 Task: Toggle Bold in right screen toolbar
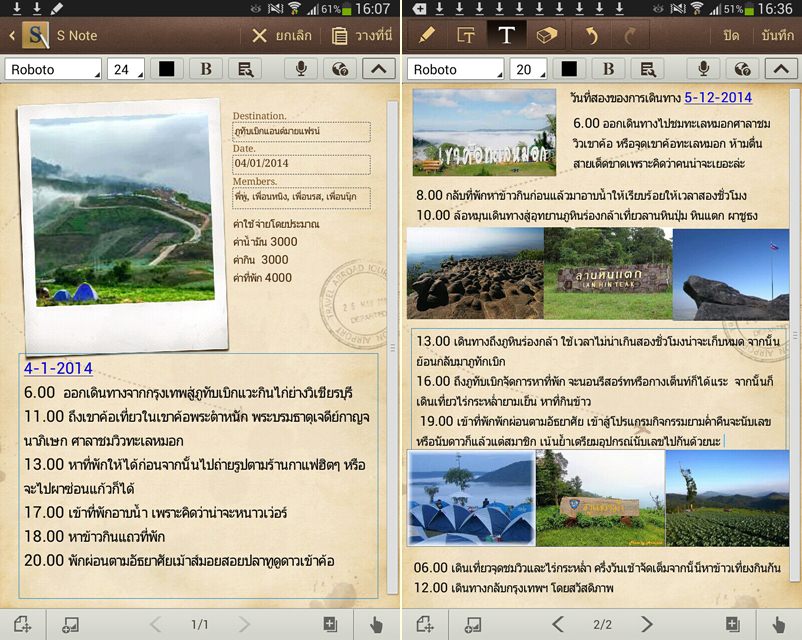(x=609, y=69)
